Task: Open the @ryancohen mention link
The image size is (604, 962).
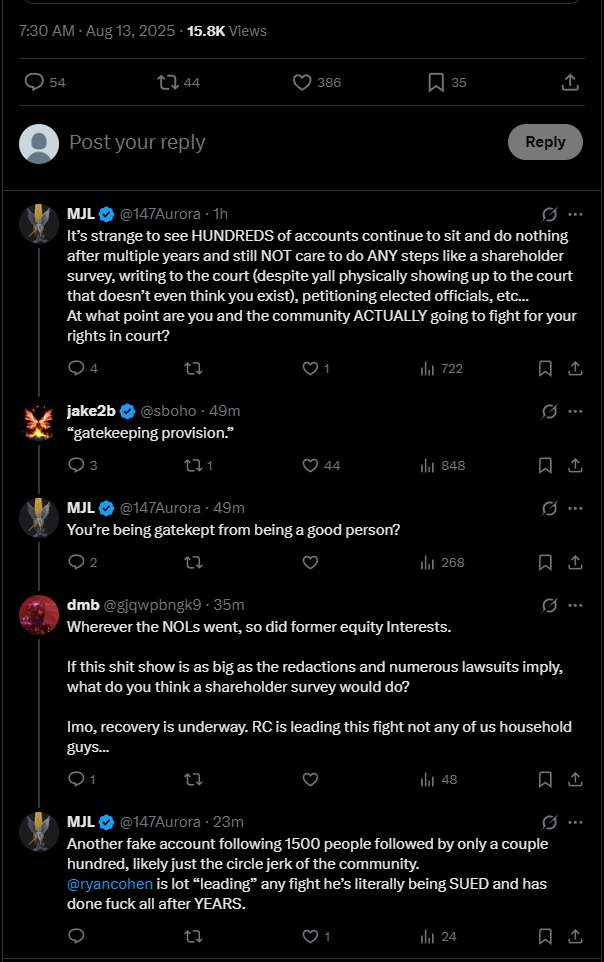Action: click(109, 884)
